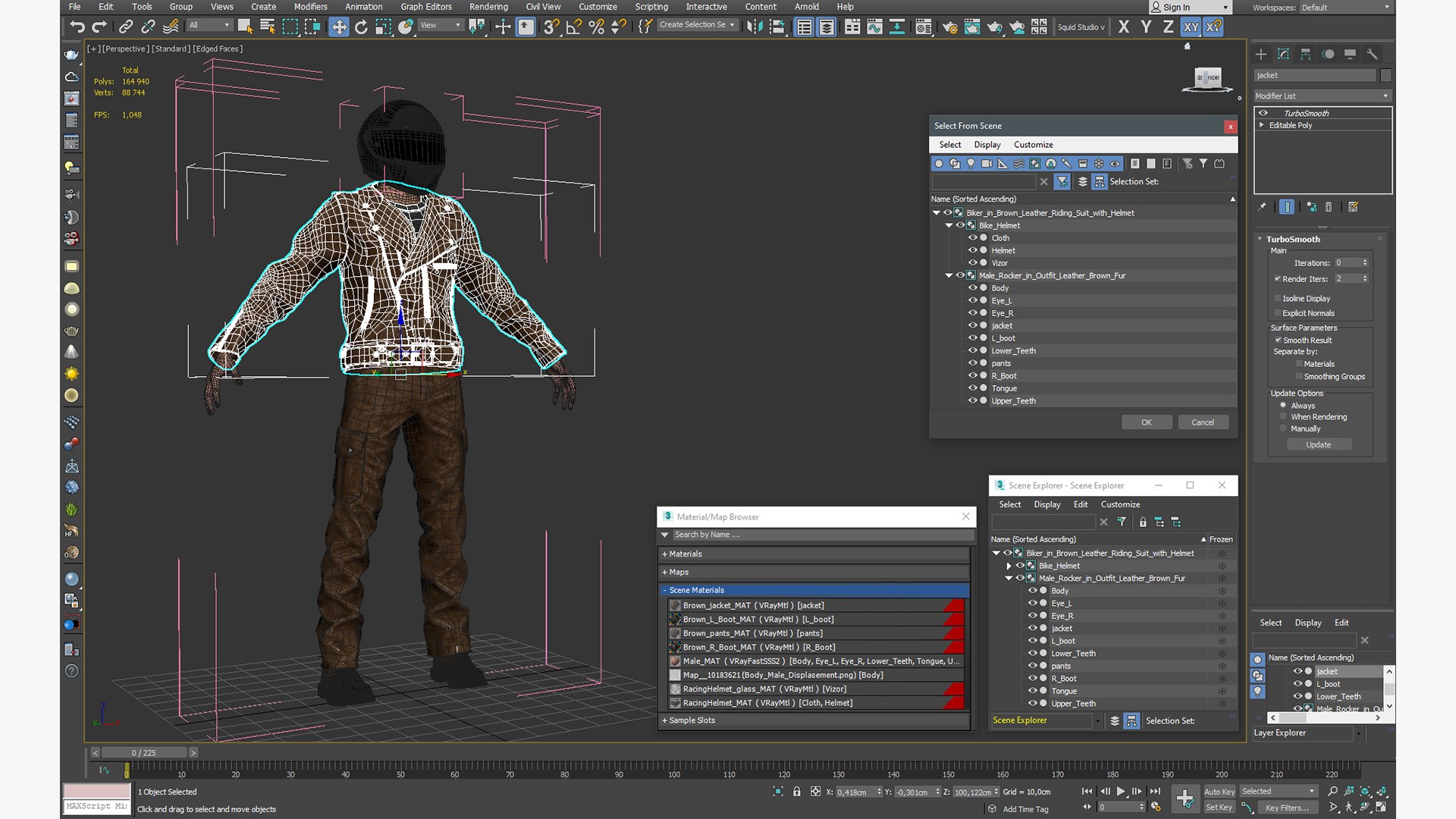This screenshot has height=819, width=1456.
Task: Expand Materials group in Material Browser
Action: point(814,554)
